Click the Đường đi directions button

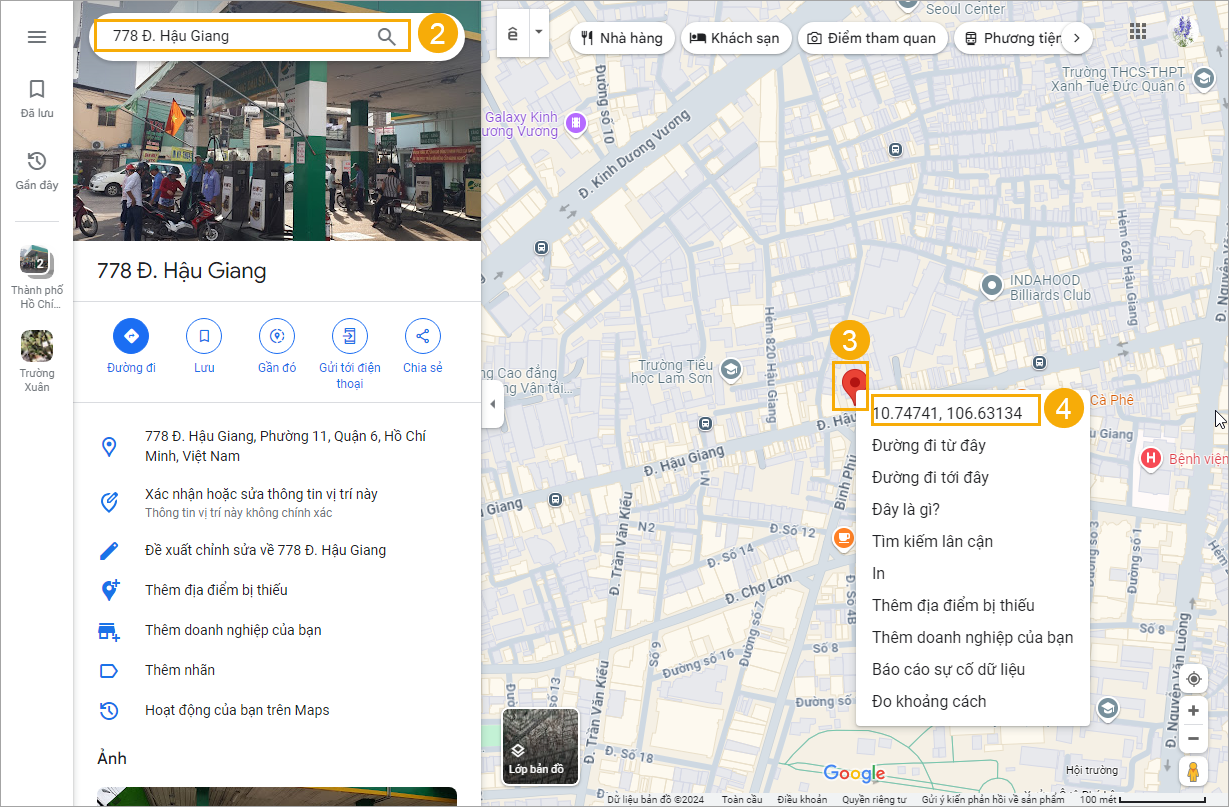tap(131, 346)
